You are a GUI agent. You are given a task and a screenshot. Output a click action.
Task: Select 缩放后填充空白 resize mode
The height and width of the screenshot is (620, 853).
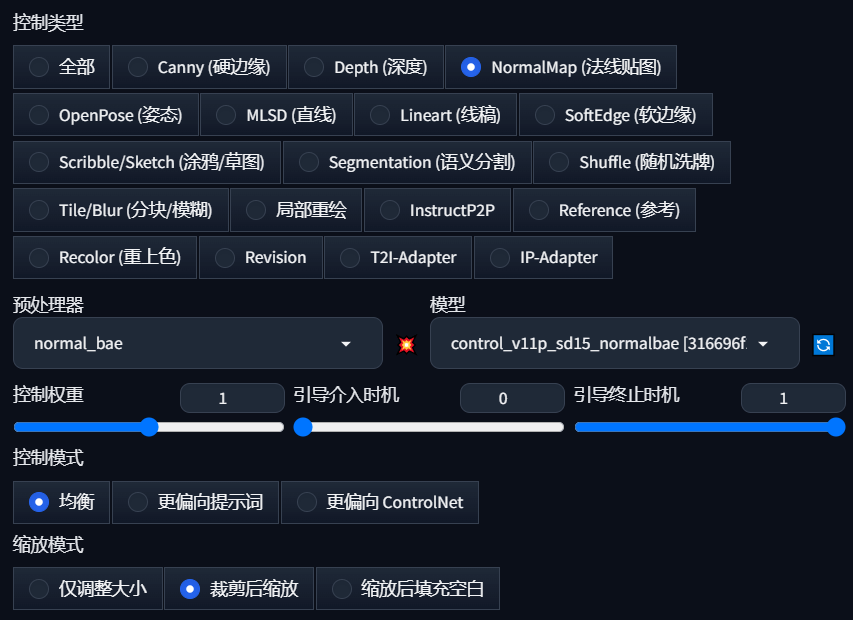coord(407,588)
